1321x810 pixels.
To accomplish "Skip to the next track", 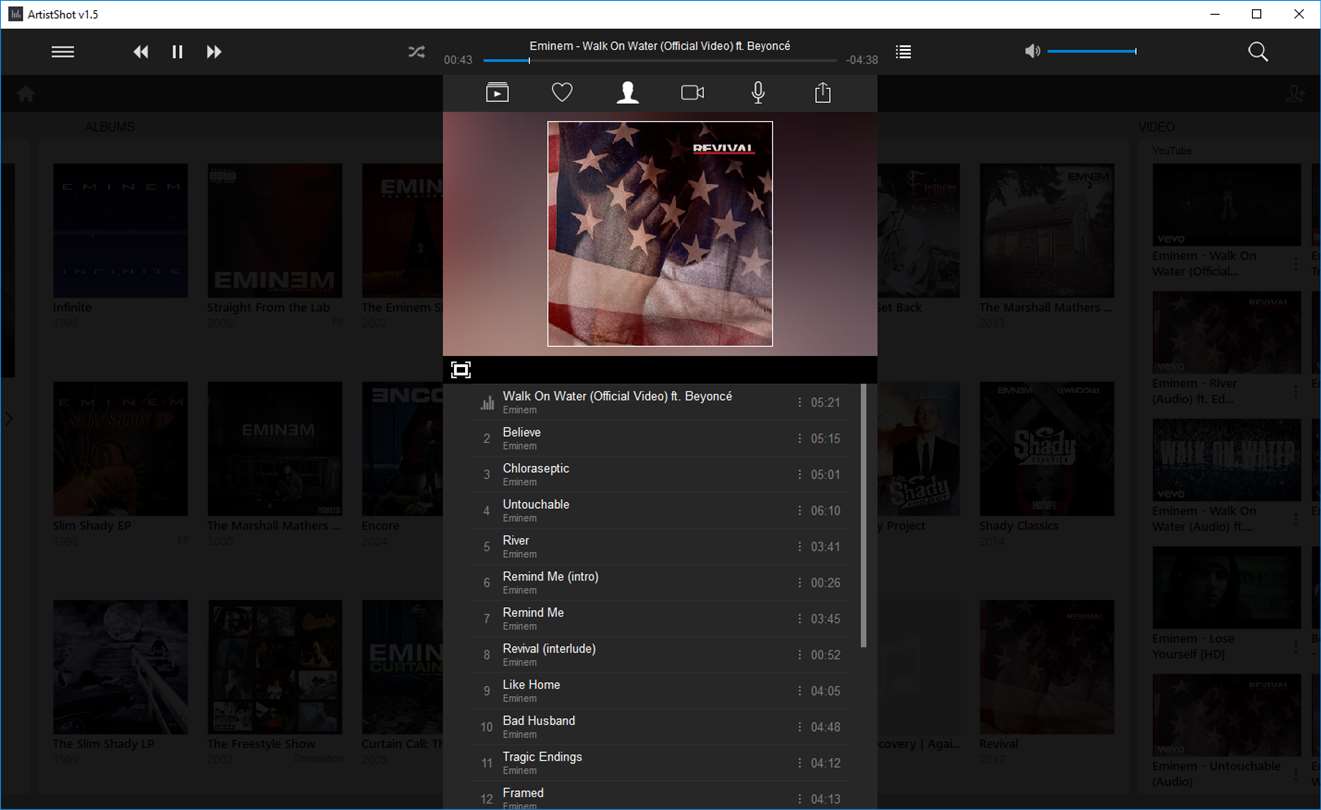I will click(214, 52).
